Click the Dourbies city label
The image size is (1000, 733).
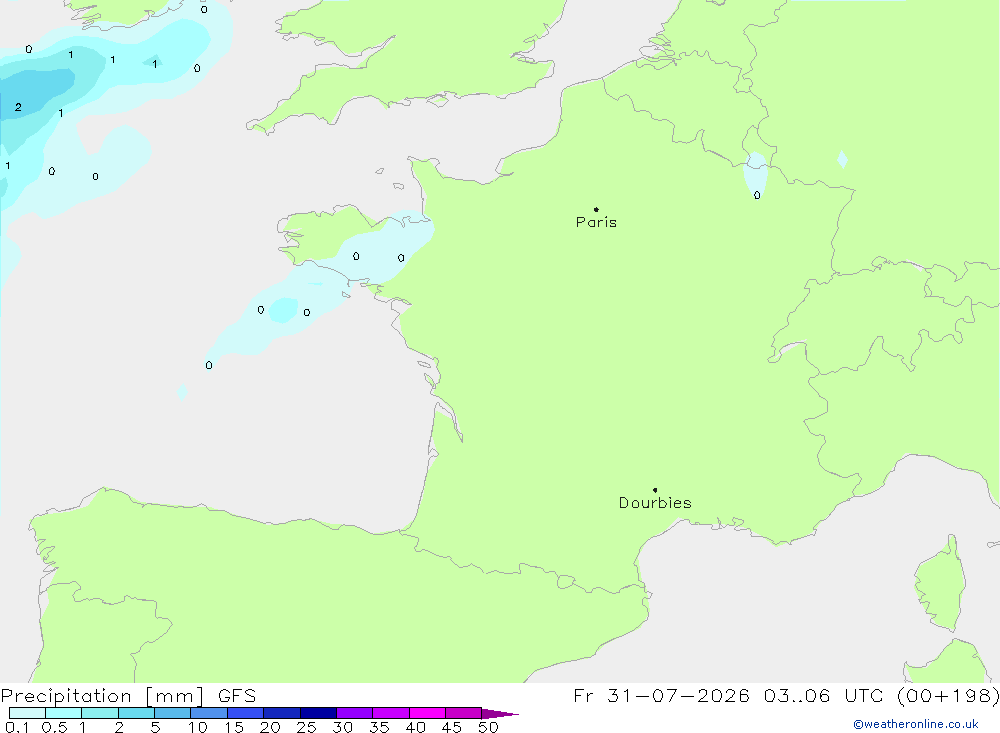click(x=655, y=503)
